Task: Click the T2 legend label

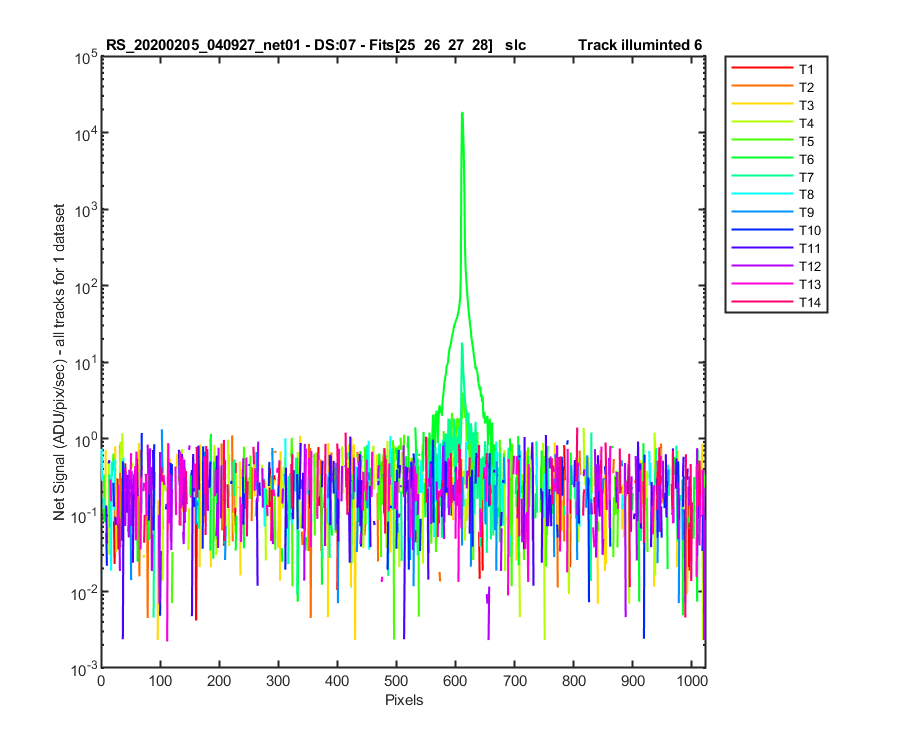Action: [806, 87]
